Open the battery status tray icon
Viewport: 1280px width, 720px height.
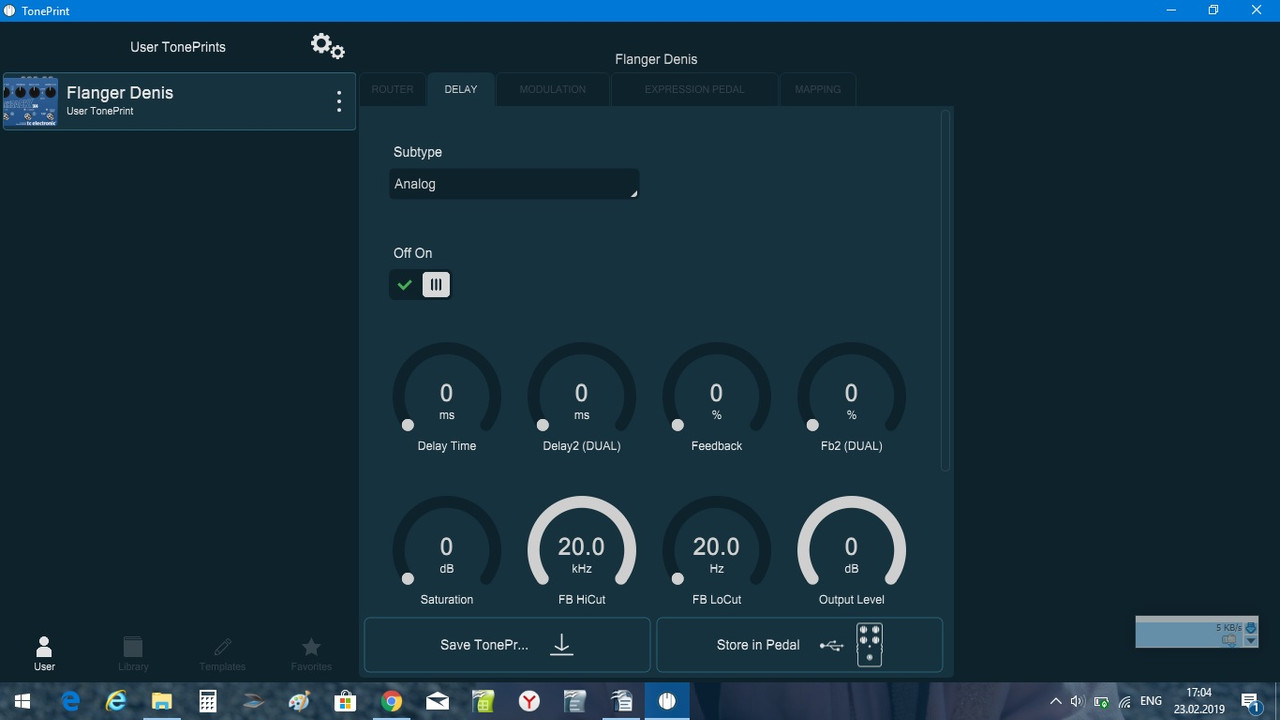click(1101, 702)
